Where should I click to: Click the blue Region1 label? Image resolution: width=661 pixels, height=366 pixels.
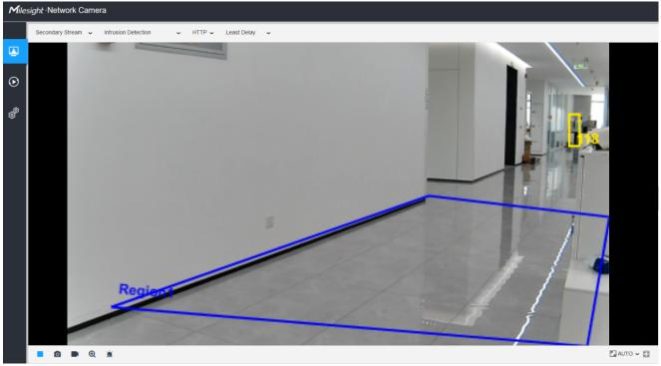pos(146,290)
